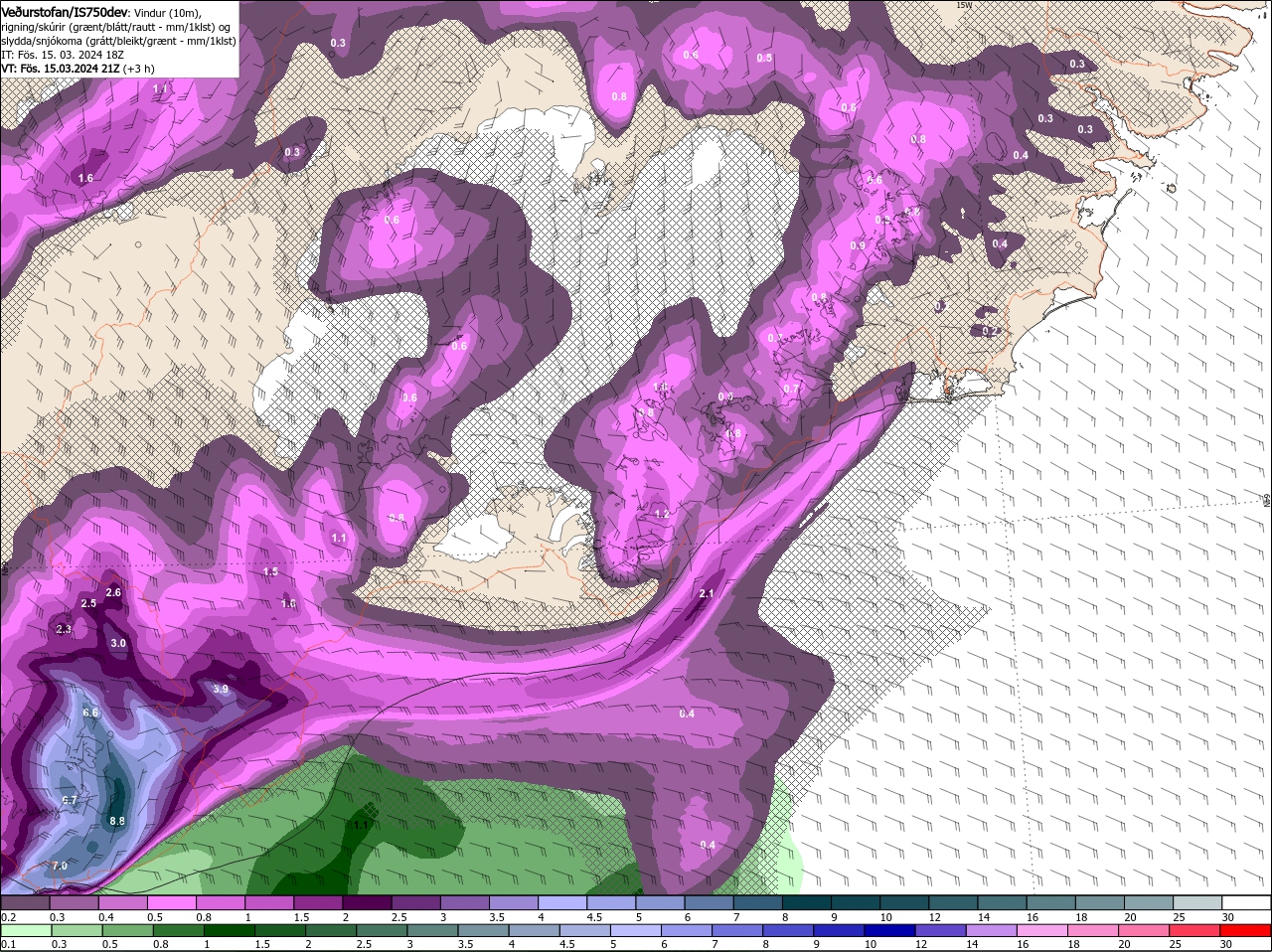1272x952 pixels.
Task: Click the 'slydda/snjókoma' legend description line
Action: click(x=117, y=40)
